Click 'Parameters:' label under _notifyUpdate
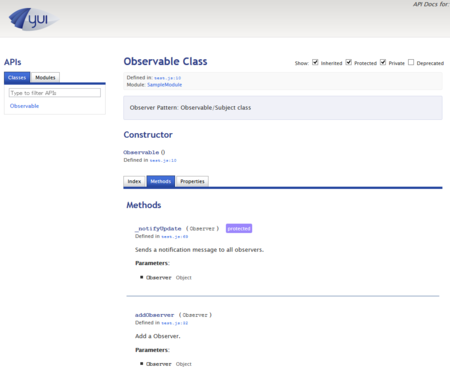The height and width of the screenshot is (368, 450). pos(152,263)
